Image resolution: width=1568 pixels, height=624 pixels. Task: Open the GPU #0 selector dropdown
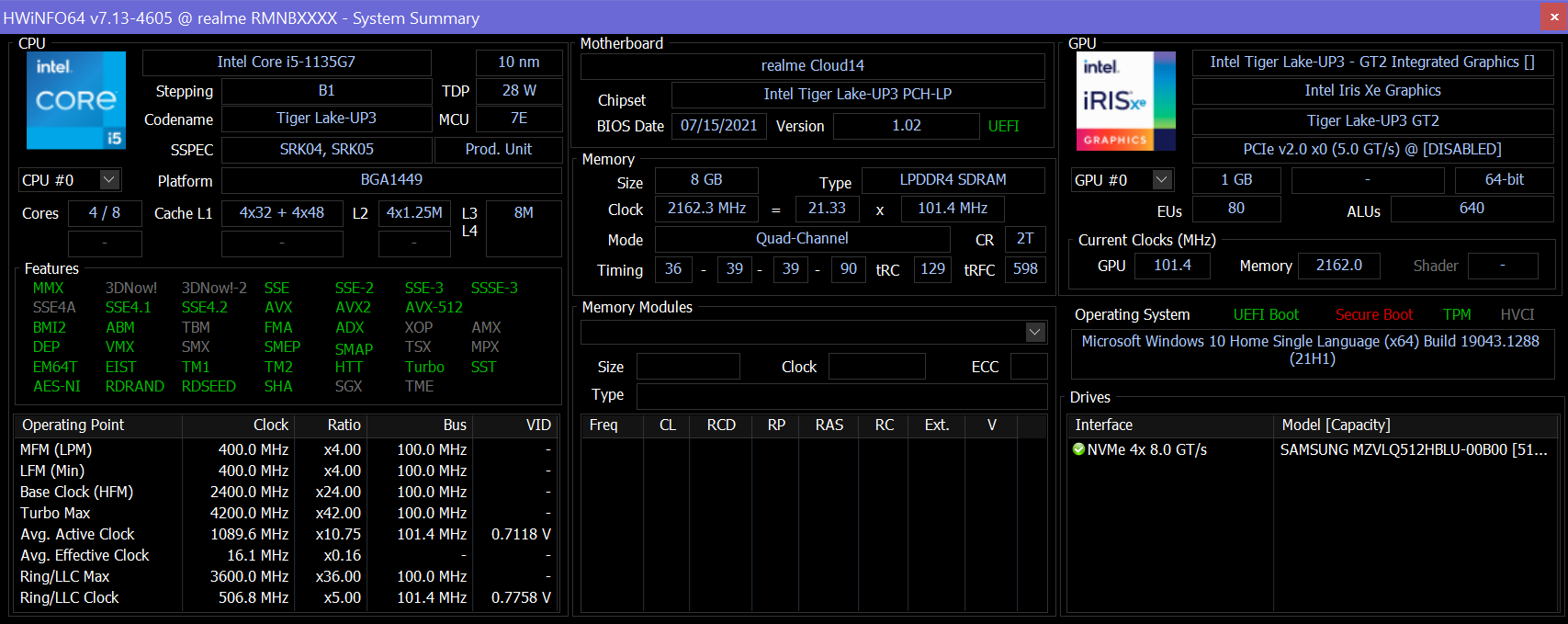pyautogui.click(x=1162, y=179)
